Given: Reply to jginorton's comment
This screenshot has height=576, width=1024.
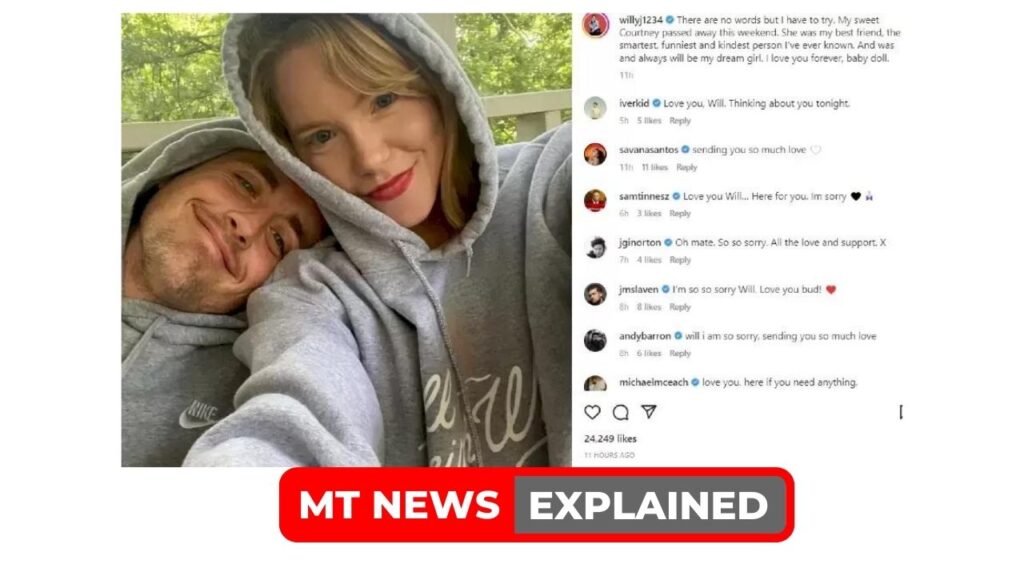Looking at the screenshot, I should 680,260.
